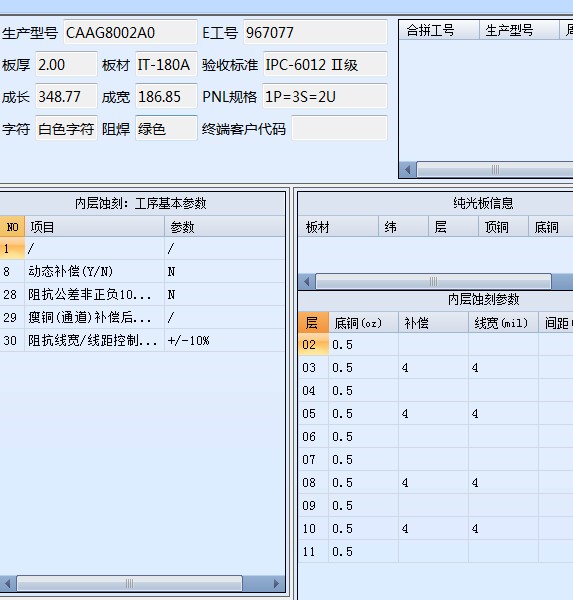
Task: Click the 字符 field 白色字符
Action: (x=66, y=128)
